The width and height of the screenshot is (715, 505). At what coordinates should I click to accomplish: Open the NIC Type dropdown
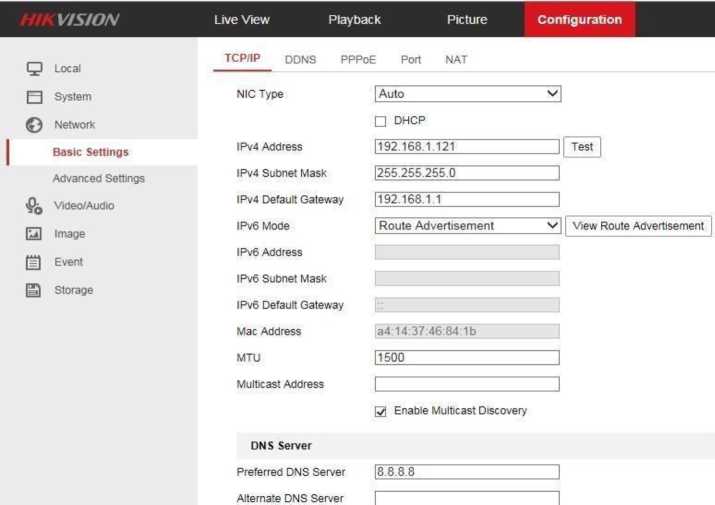tap(467, 94)
